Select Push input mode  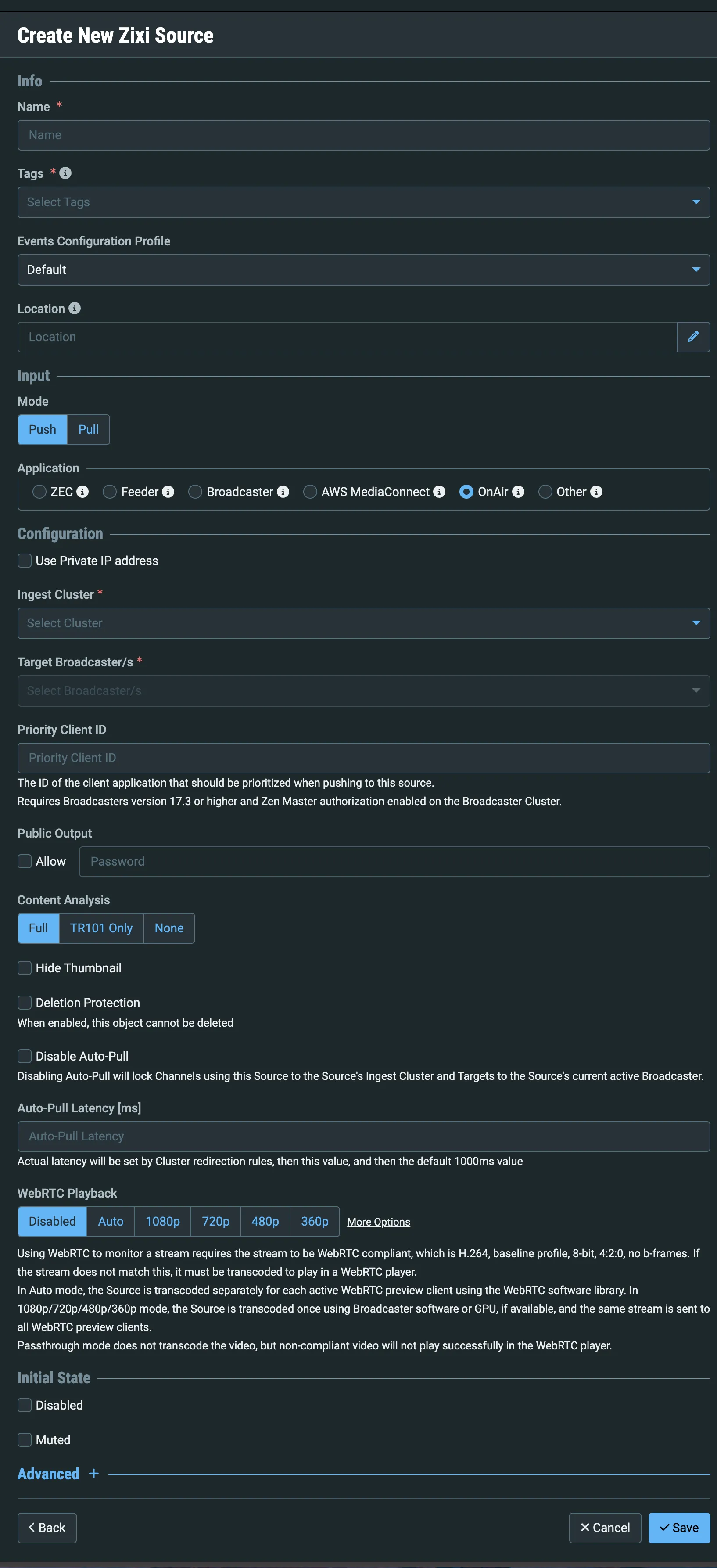pyautogui.click(x=42, y=430)
